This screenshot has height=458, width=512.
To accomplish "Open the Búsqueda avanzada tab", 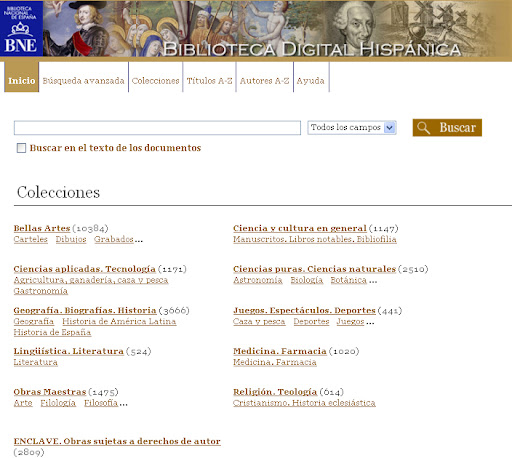I will [x=83, y=81].
